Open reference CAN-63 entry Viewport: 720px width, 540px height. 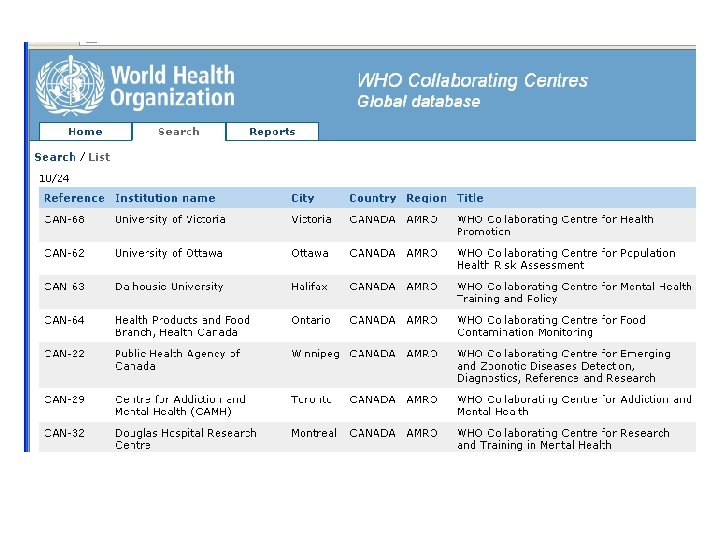(64, 287)
